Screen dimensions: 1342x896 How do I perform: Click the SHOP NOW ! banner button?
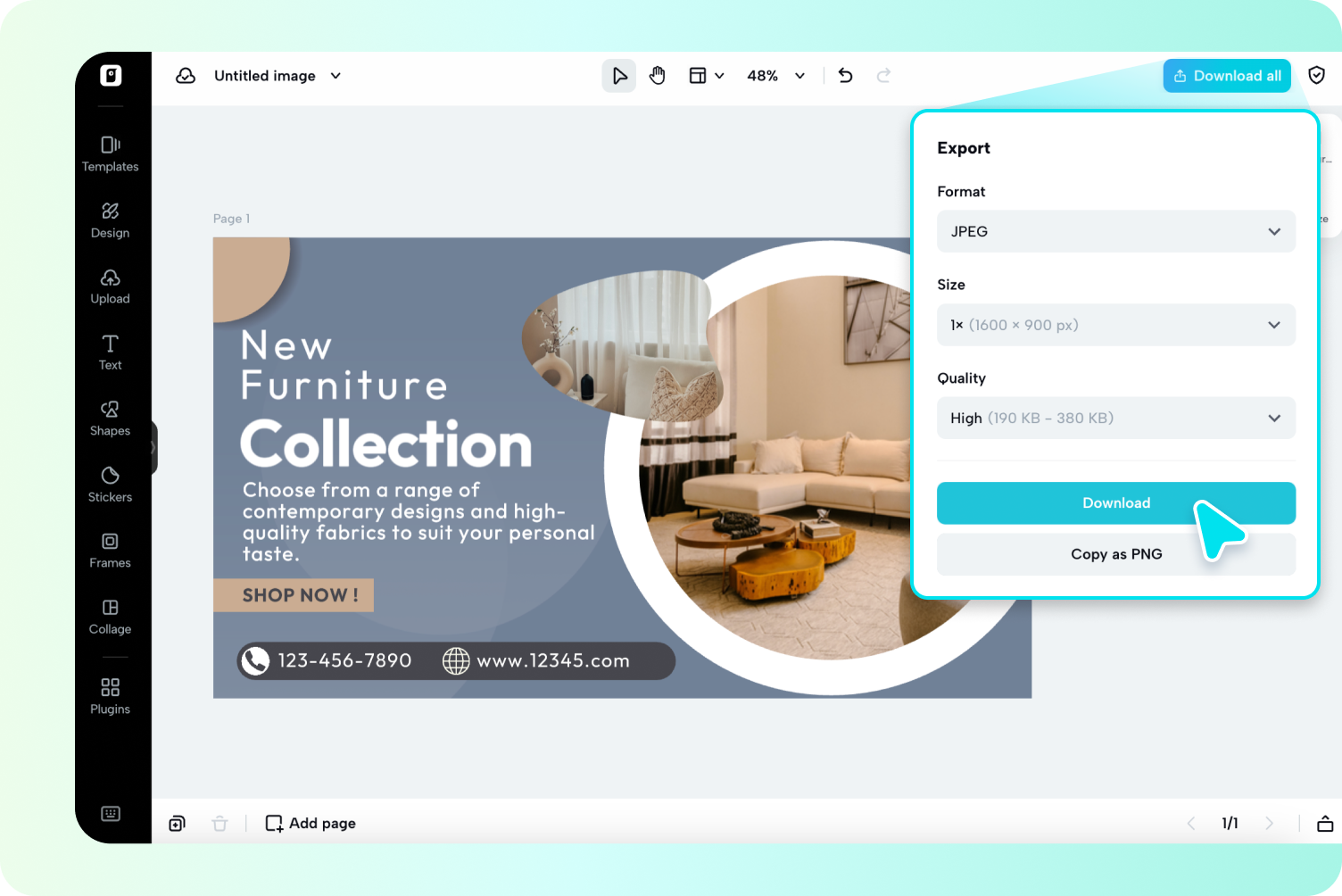[294, 595]
